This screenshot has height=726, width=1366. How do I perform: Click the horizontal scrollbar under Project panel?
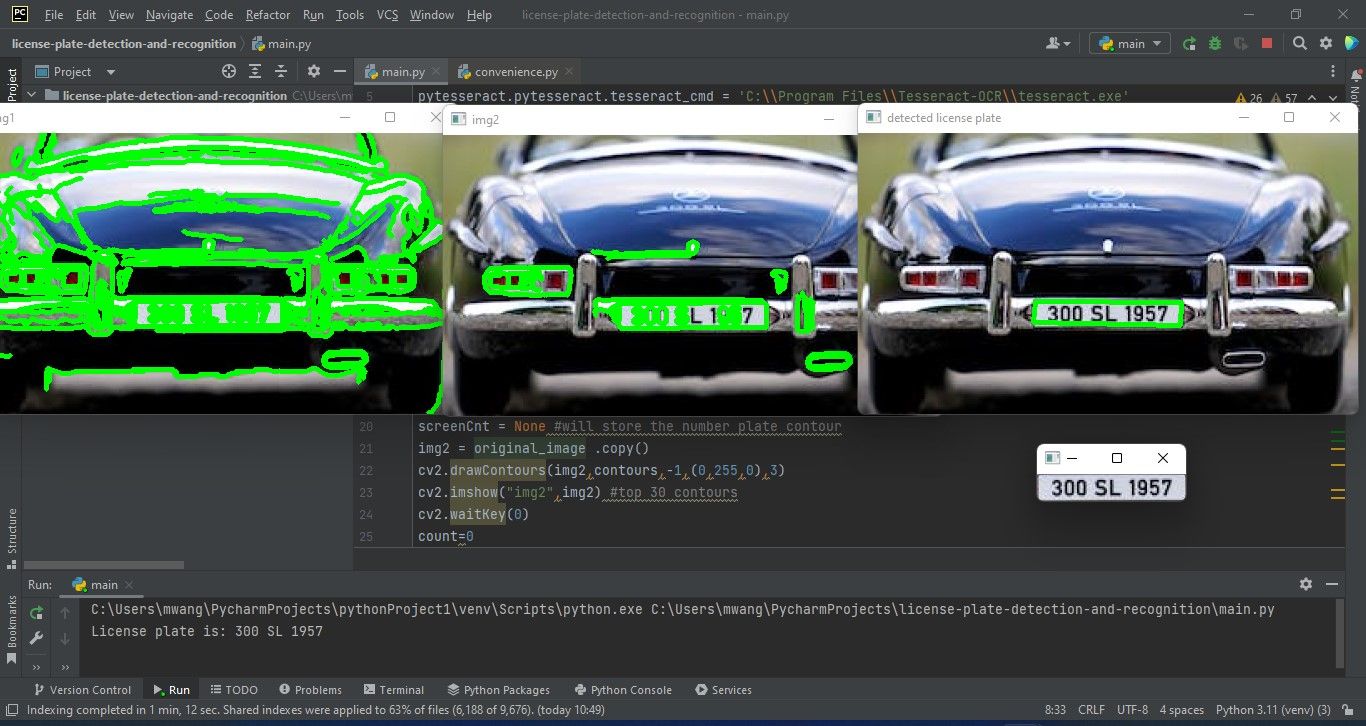103,565
